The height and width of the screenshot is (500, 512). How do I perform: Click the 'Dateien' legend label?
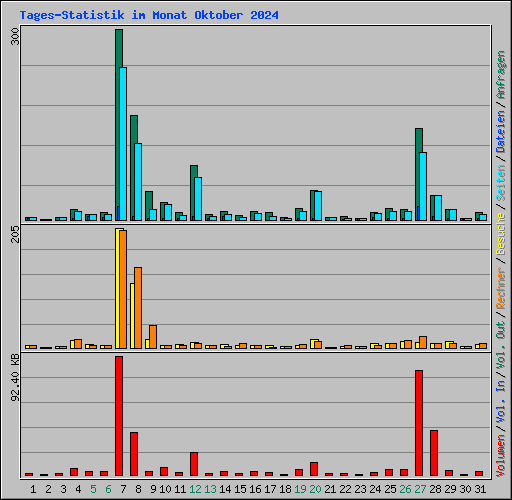[x=501, y=131]
